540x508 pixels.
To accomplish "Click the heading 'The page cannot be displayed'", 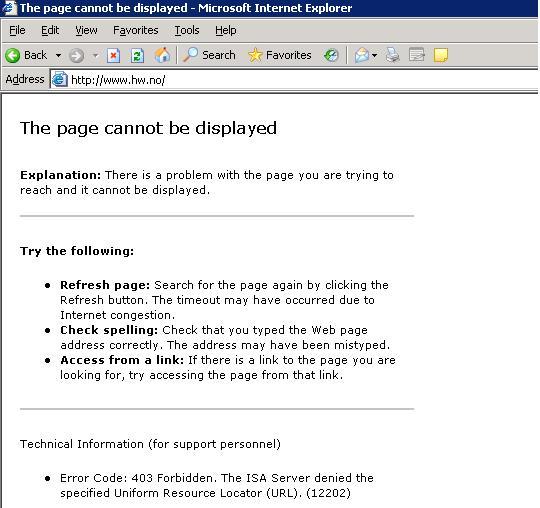I will [148, 128].
